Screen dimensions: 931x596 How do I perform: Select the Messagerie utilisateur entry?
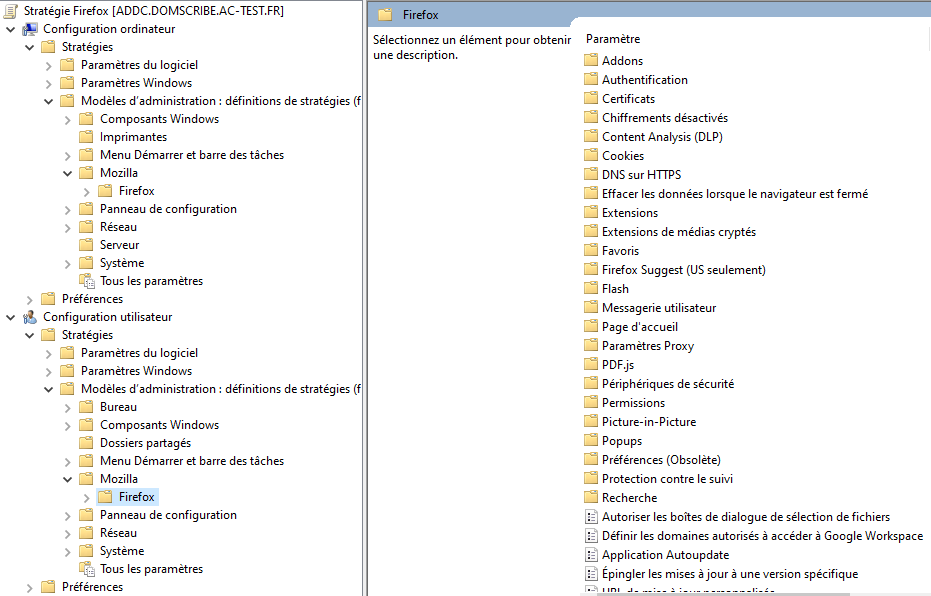(x=659, y=307)
